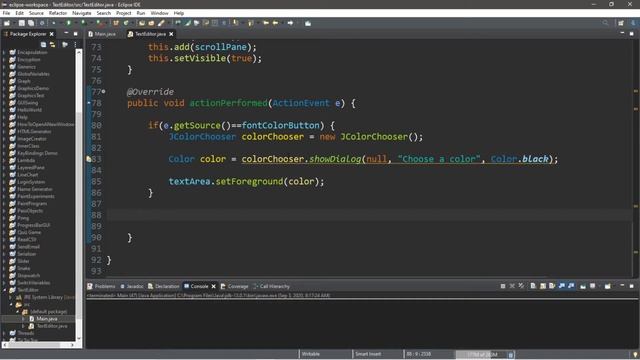Toggle Pin Console in Console toolbar
The image size is (640, 360).
pyautogui.click(x=583, y=286)
